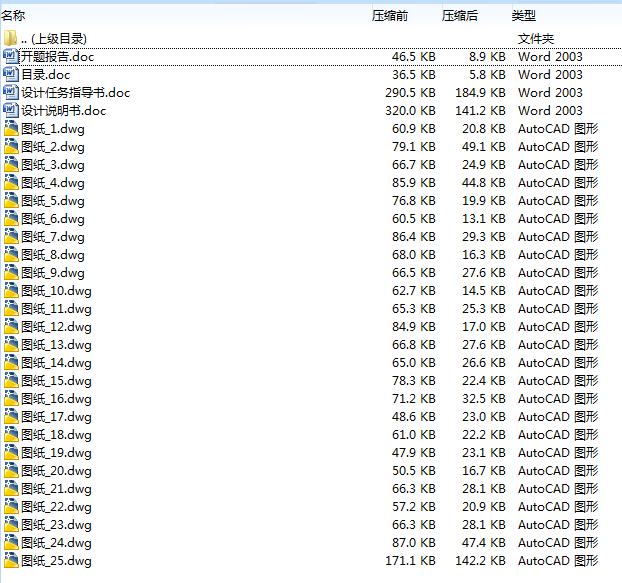Click the AutoCAD icon for 图纸_14.dwg
The height and width of the screenshot is (583, 622).
pyautogui.click(x=11, y=362)
